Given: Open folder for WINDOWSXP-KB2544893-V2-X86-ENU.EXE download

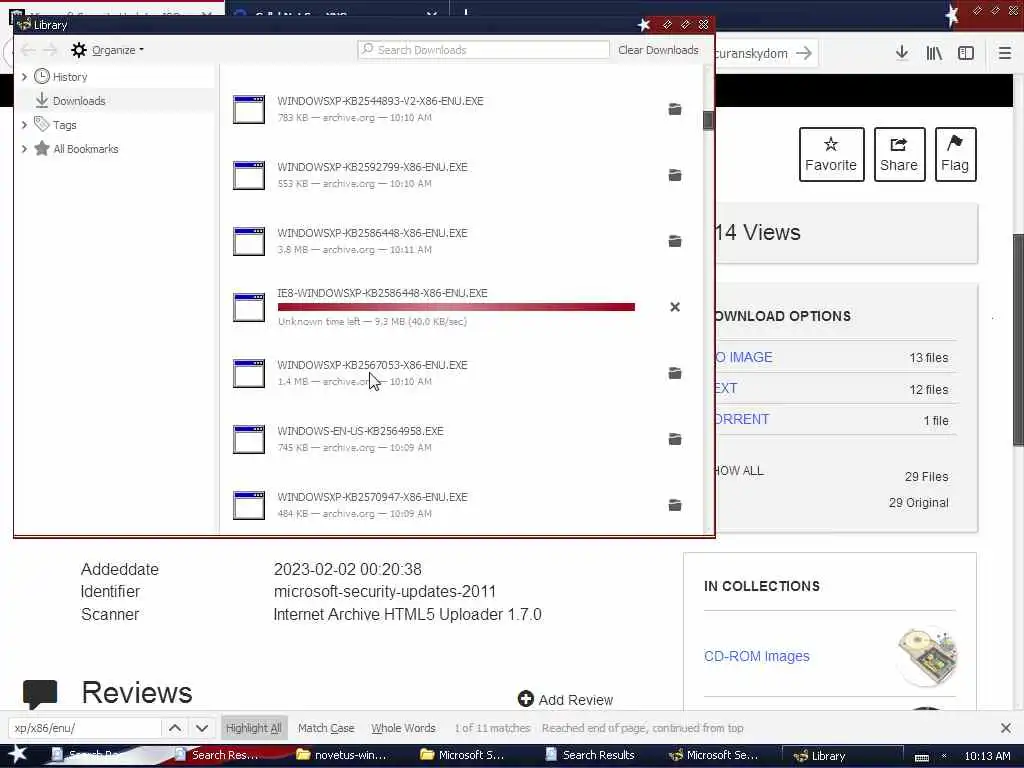Looking at the screenshot, I should click(675, 109).
